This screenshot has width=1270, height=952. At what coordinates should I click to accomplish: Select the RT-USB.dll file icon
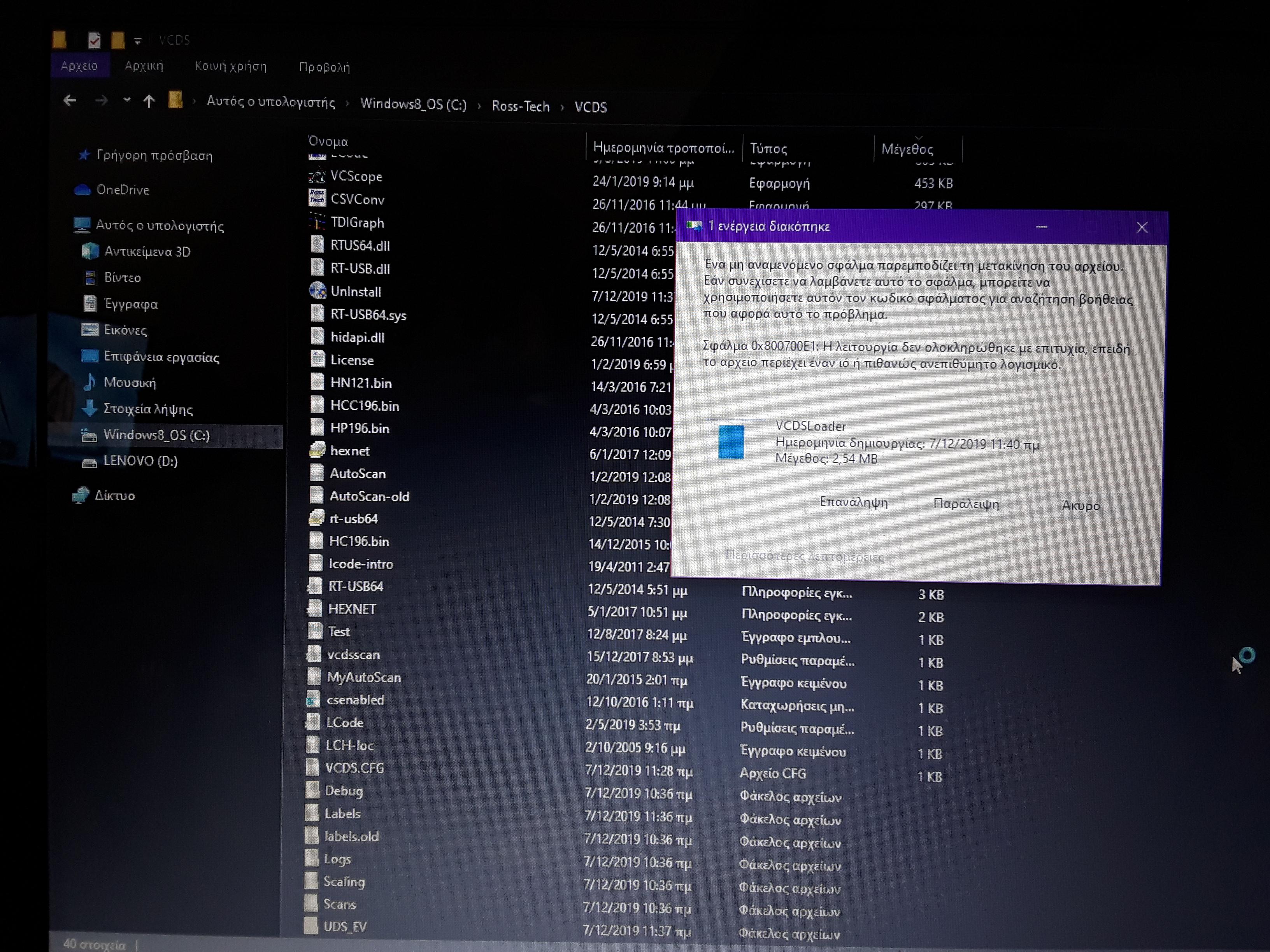pyautogui.click(x=317, y=268)
